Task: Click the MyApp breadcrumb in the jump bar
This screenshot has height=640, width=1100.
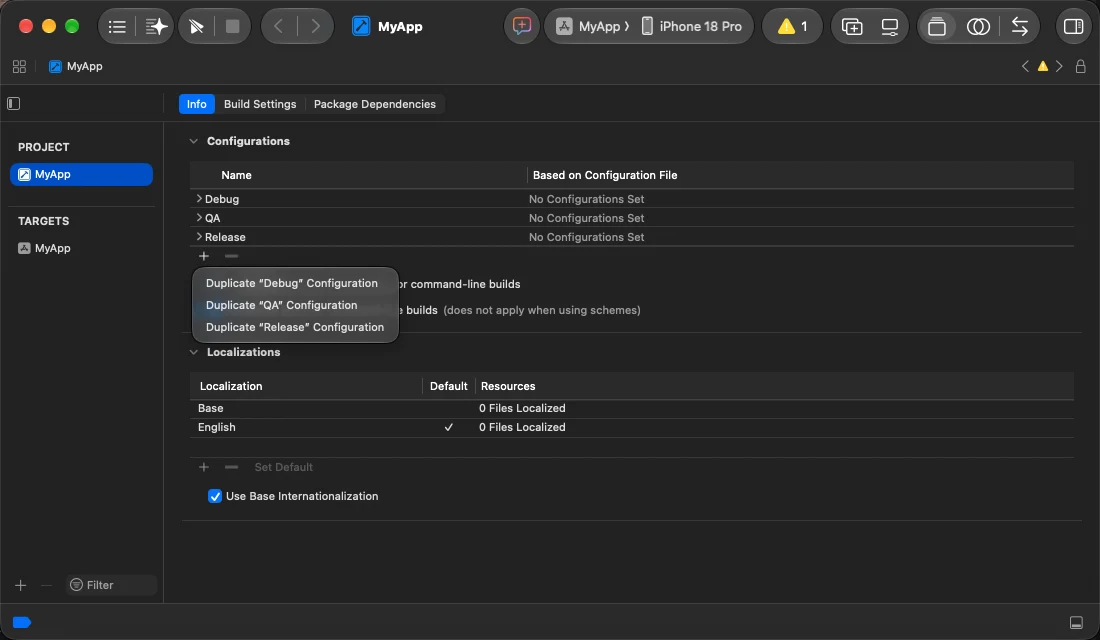Action: coord(76,67)
